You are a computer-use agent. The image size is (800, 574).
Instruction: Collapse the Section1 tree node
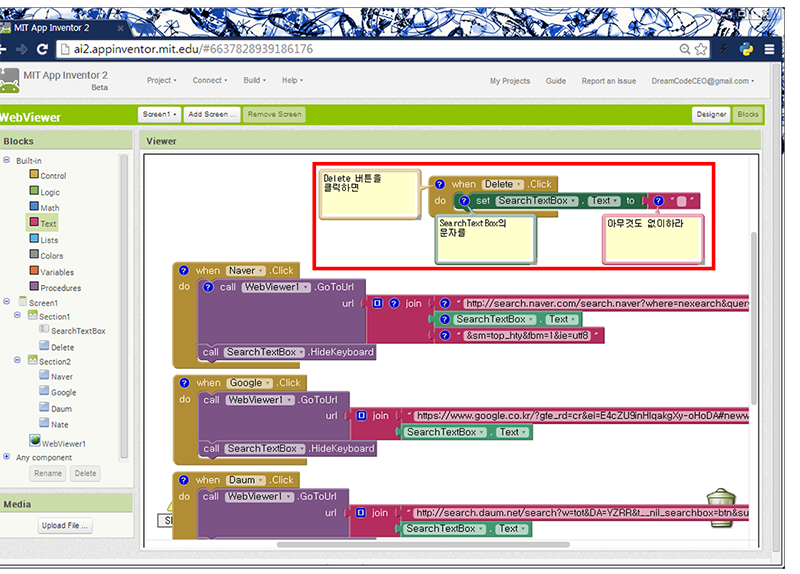17,315
